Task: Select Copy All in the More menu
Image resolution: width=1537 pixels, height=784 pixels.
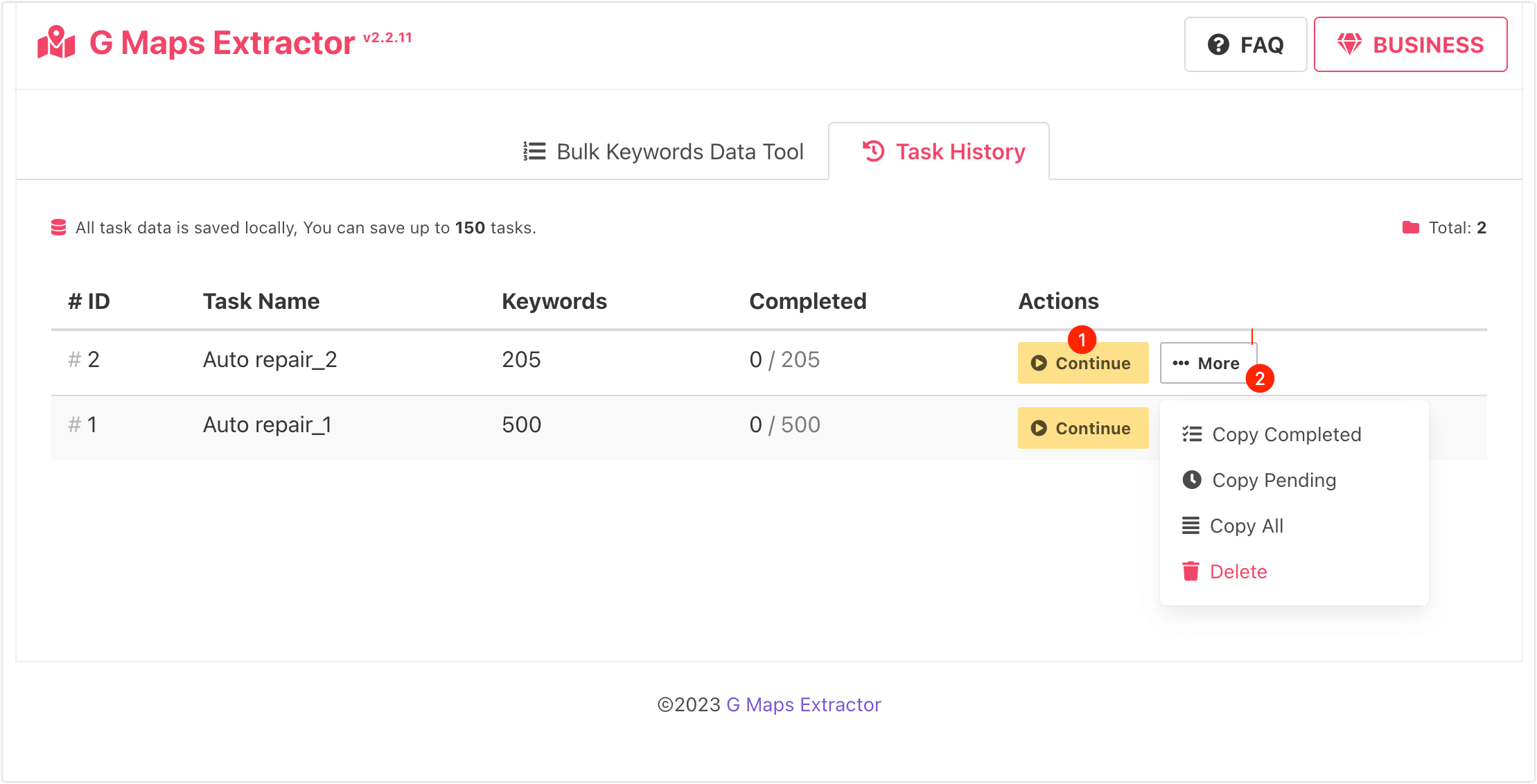Action: tap(1294, 526)
